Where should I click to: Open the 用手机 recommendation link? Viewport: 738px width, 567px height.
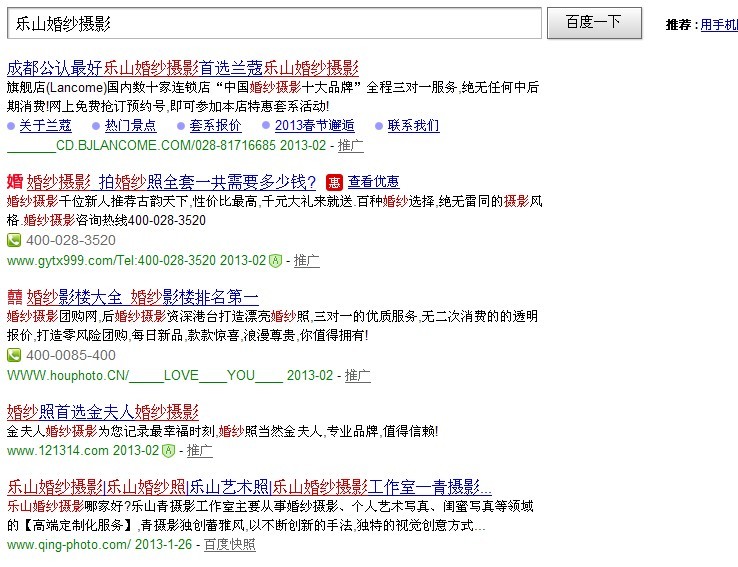click(x=719, y=24)
